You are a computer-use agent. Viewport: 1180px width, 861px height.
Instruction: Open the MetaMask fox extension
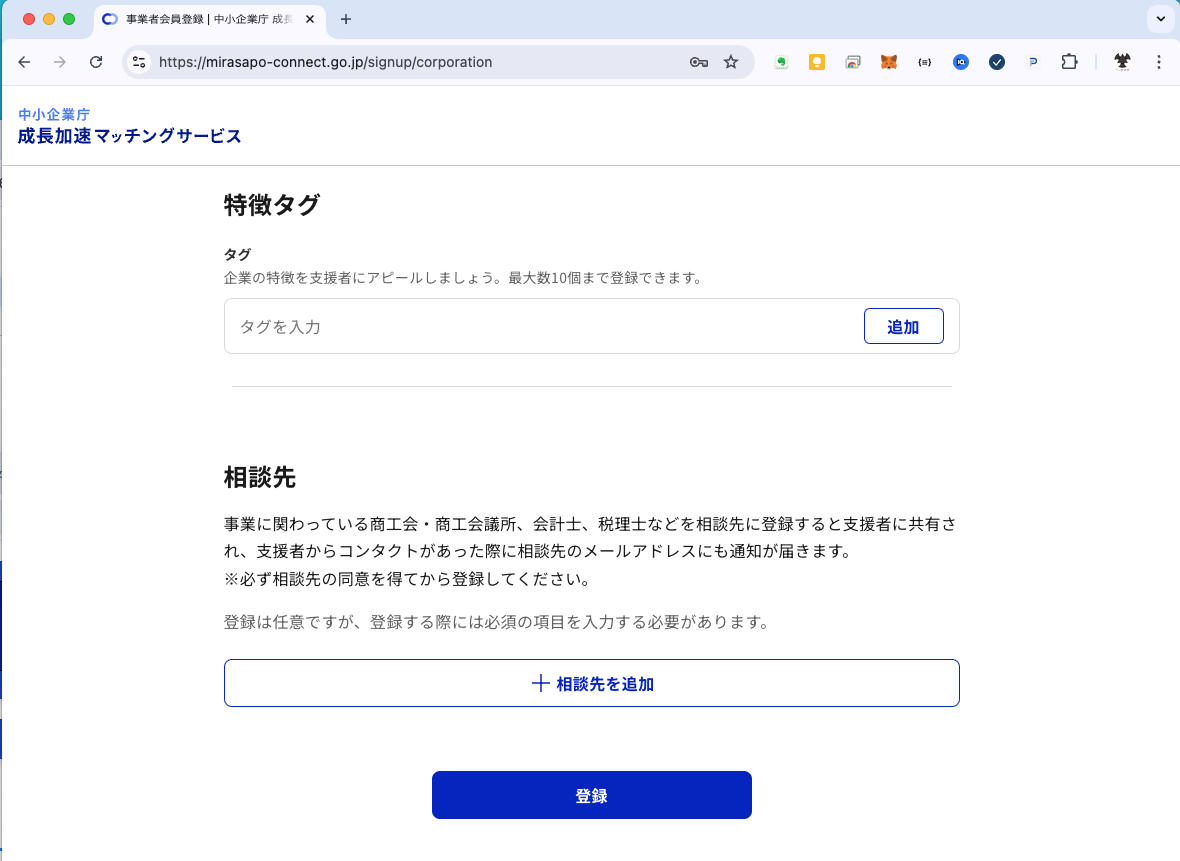point(888,62)
